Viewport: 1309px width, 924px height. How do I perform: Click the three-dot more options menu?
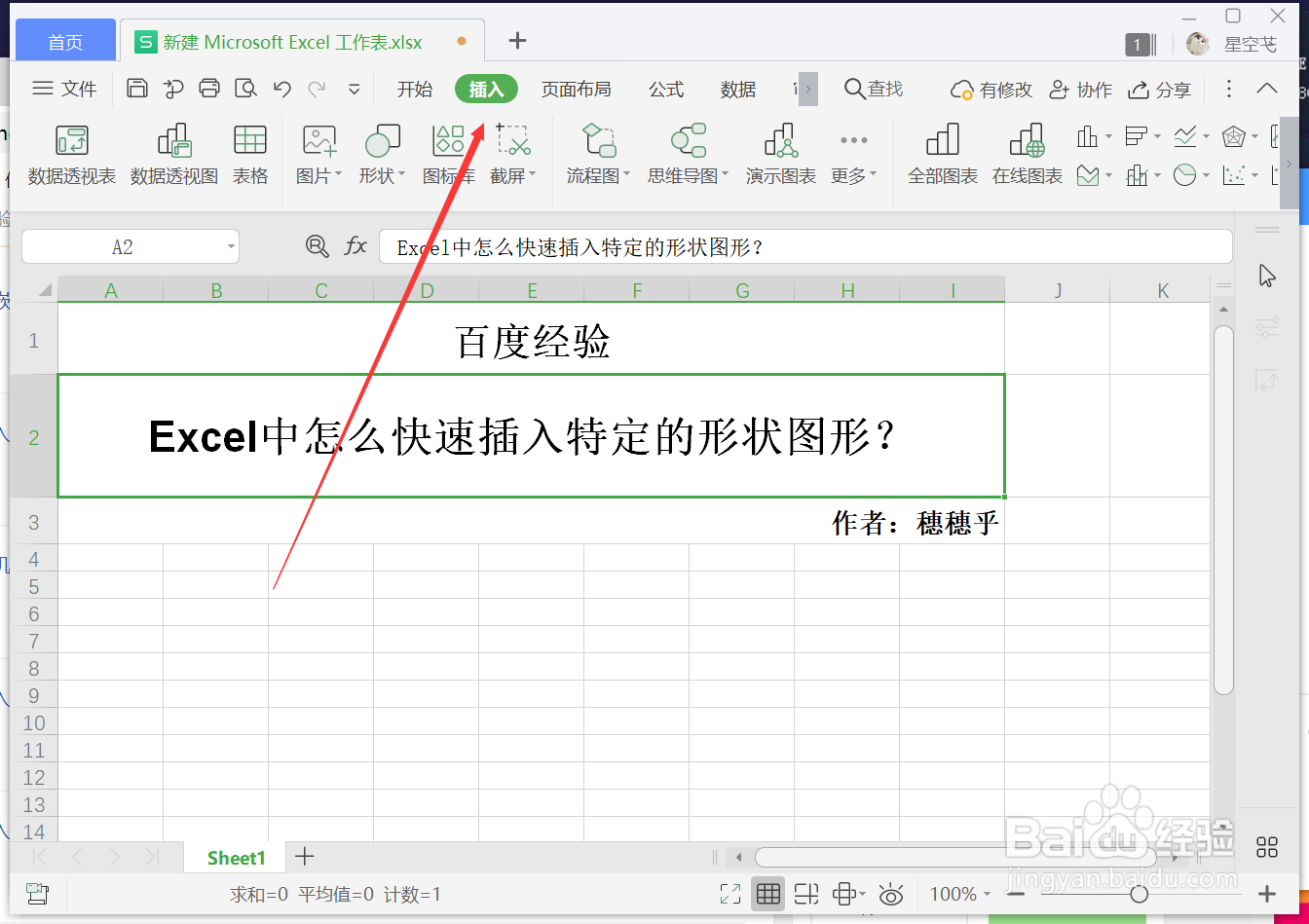[1229, 89]
